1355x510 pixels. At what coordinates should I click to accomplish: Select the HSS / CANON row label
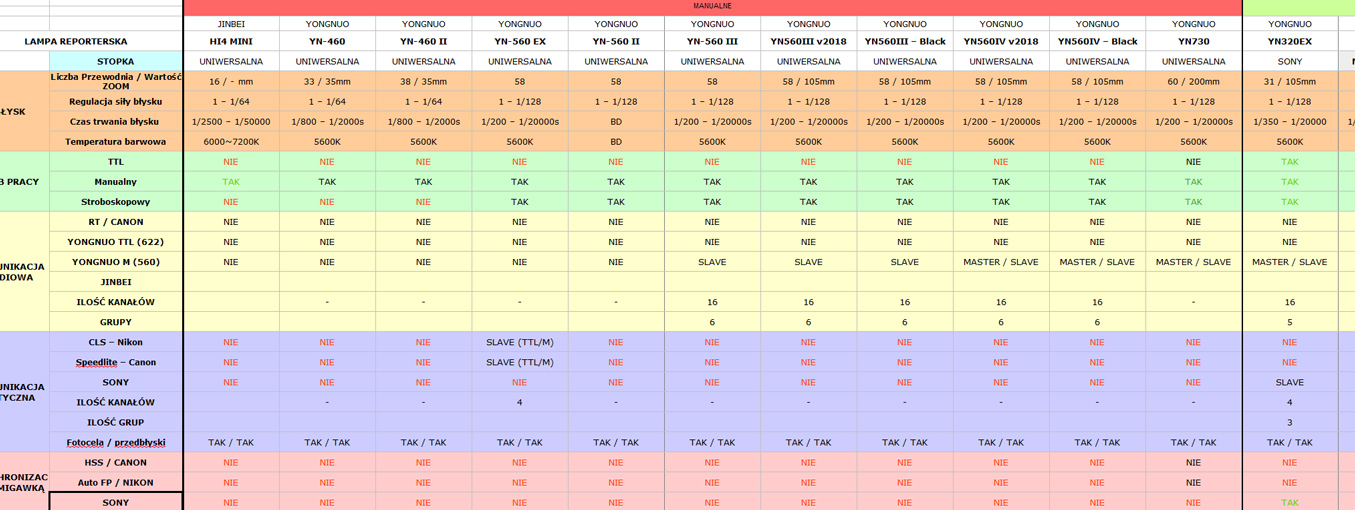[116, 462]
